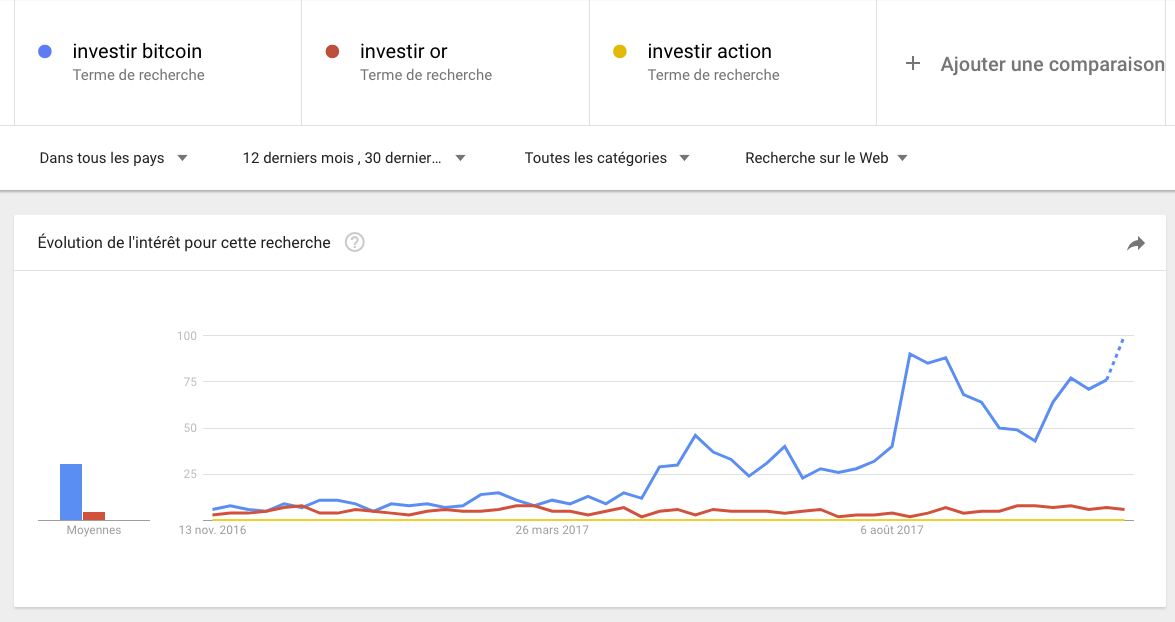Click the blue dot next to investir bitcoin
Viewport: 1175px width, 622px height.
pos(45,51)
